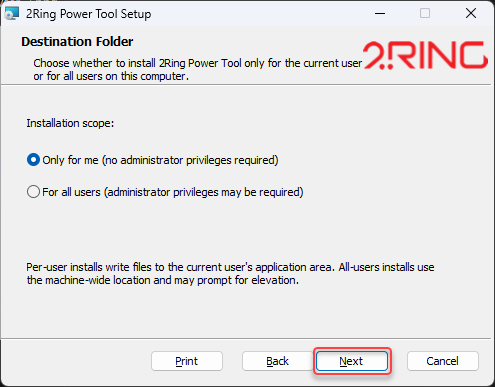The height and width of the screenshot is (387, 495).
Task: Click the Print button
Action: tap(187, 361)
